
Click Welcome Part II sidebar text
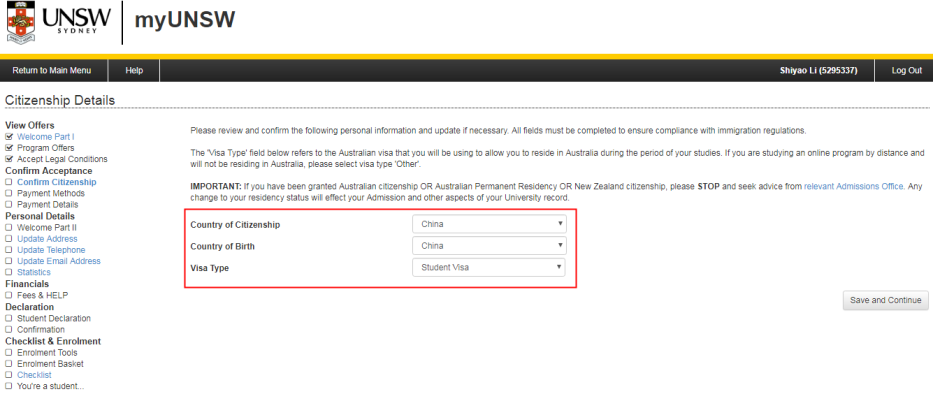(47, 227)
